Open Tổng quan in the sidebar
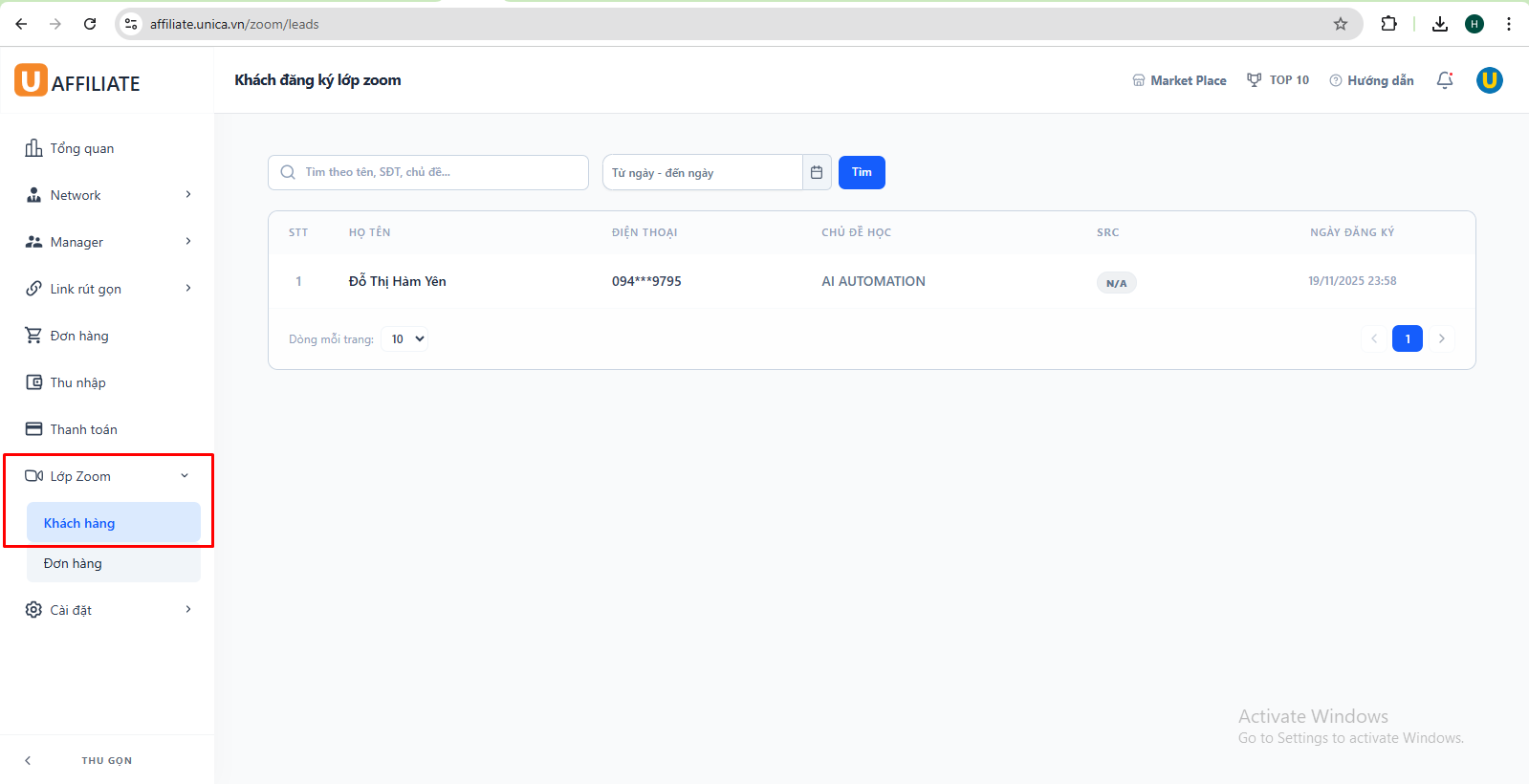This screenshot has height=784, width=1529. (x=82, y=148)
